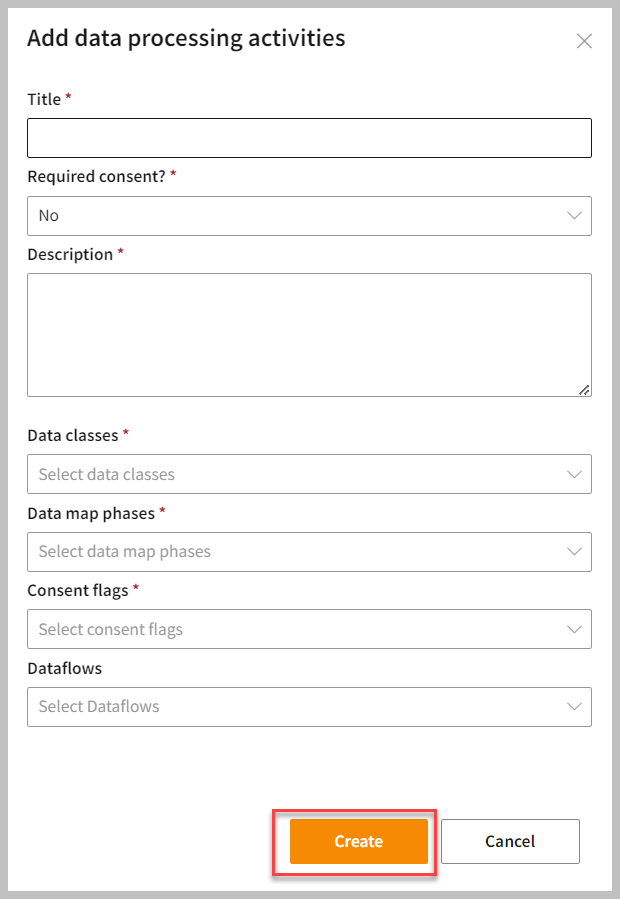This screenshot has height=899, width=620.
Task: Expand Required consent using its chevron arrow
Action: pyautogui.click(x=574, y=216)
